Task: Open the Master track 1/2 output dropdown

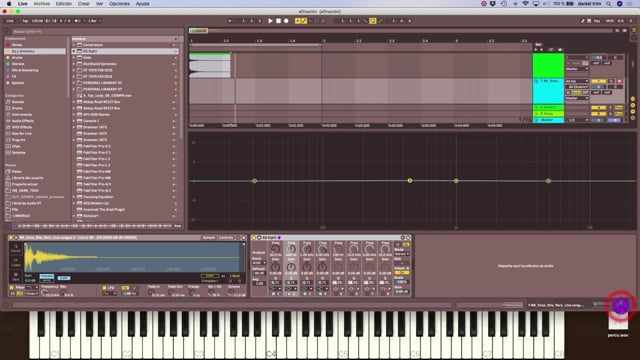Action: pos(577,120)
